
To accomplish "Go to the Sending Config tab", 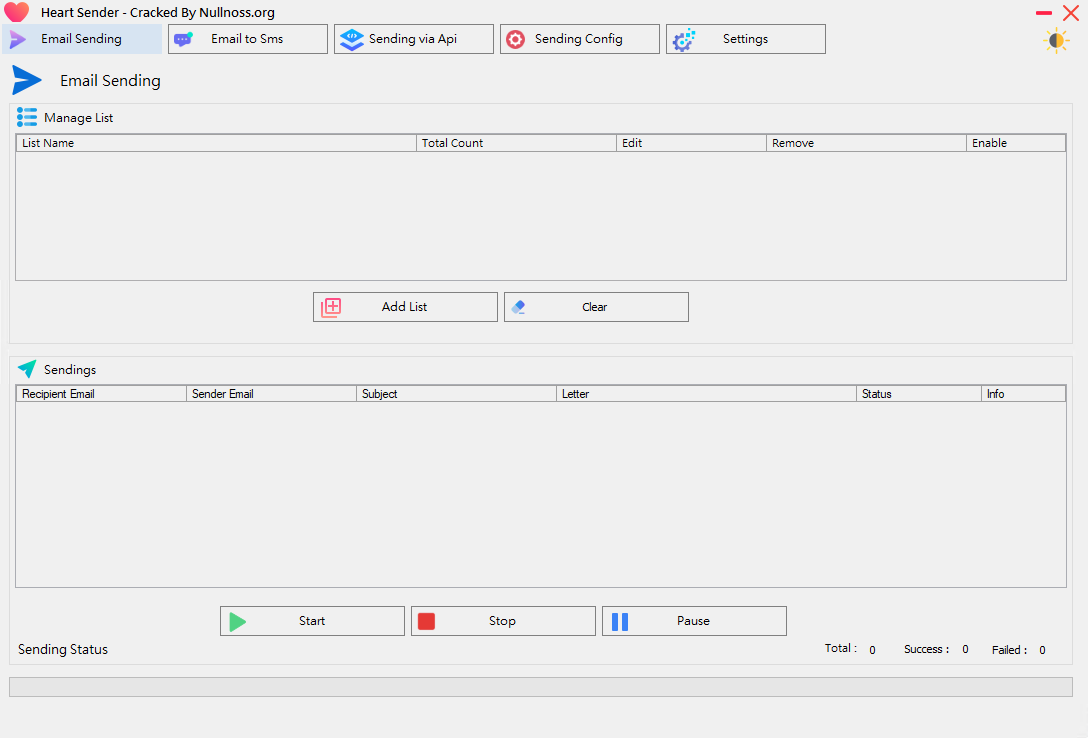I will pyautogui.click(x=579, y=39).
